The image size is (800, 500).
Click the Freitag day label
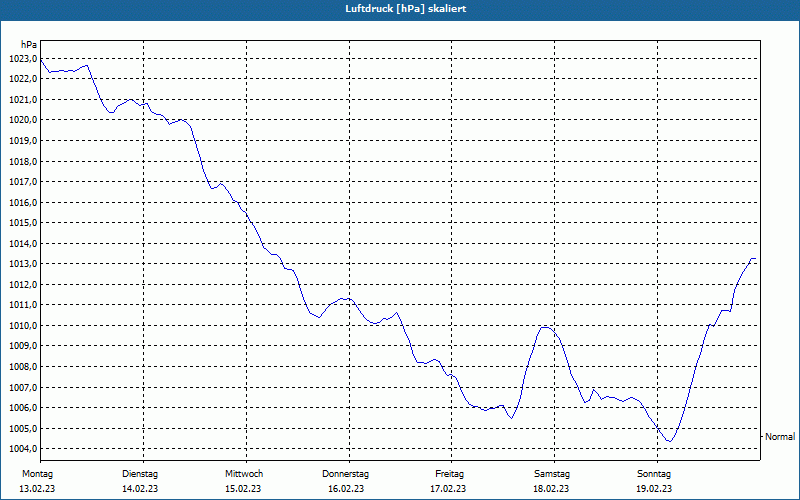pos(449,474)
